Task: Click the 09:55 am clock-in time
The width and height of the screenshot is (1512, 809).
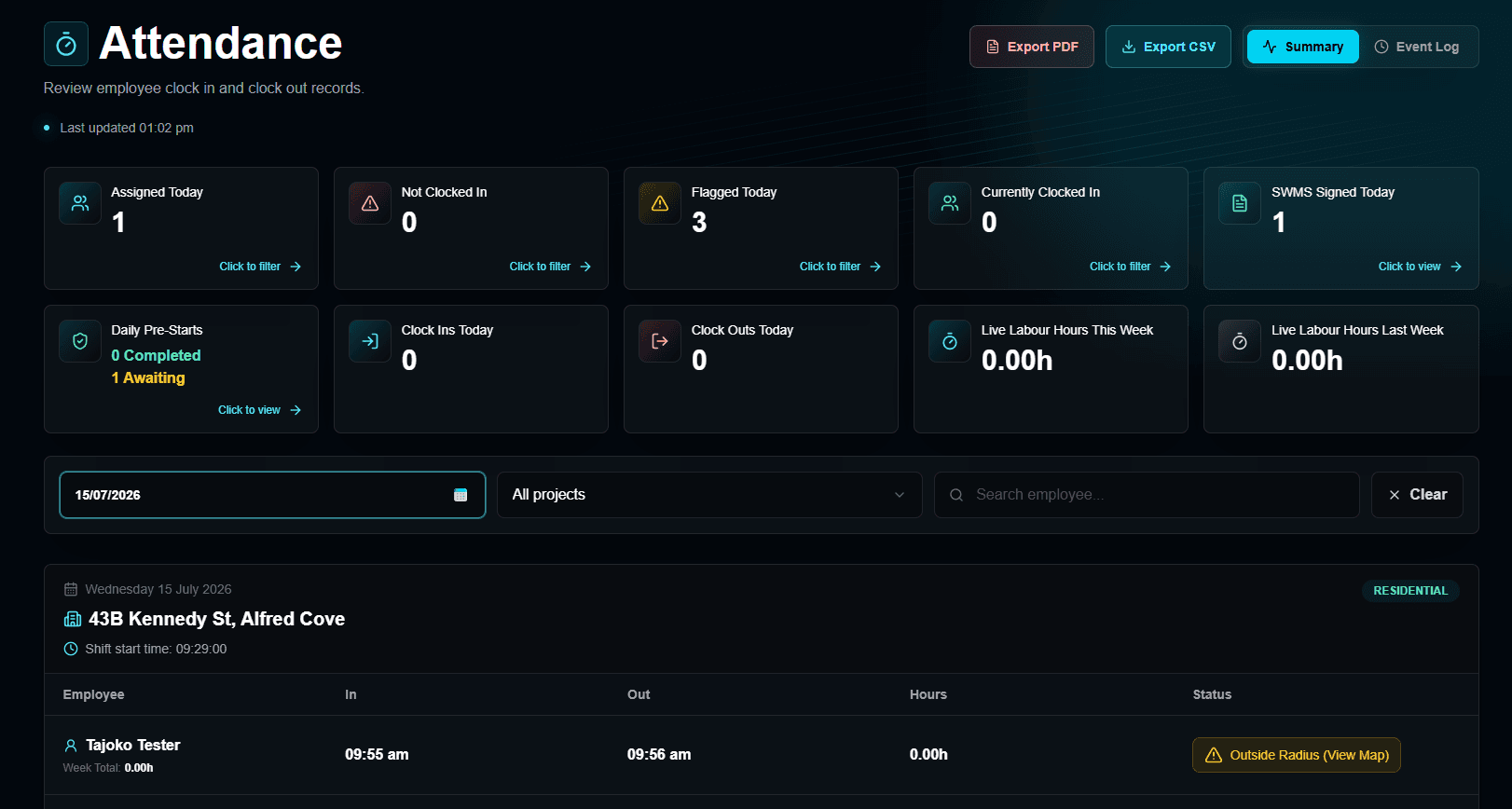Action: click(377, 755)
